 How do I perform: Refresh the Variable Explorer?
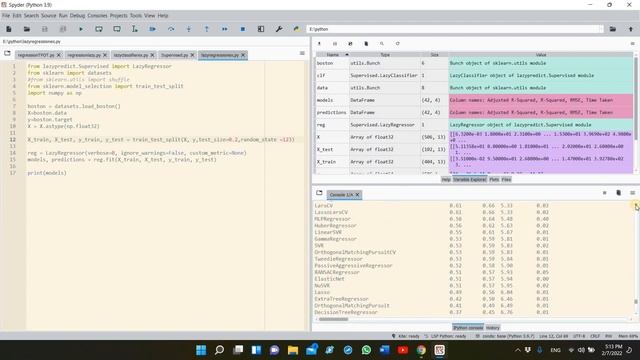(398, 44)
